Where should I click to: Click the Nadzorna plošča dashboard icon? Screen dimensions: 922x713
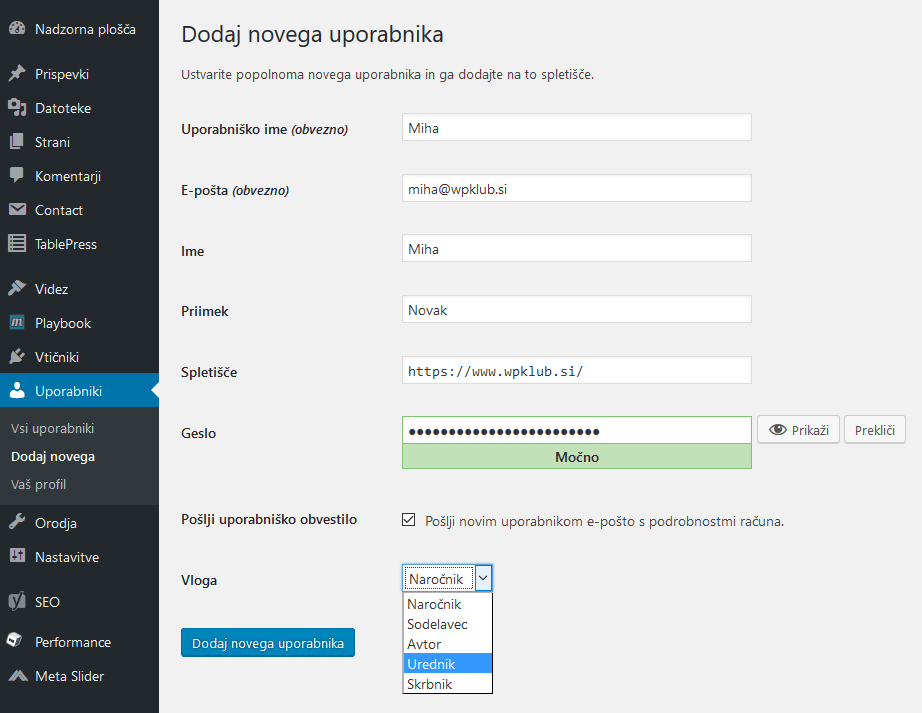tap(17, 29)
